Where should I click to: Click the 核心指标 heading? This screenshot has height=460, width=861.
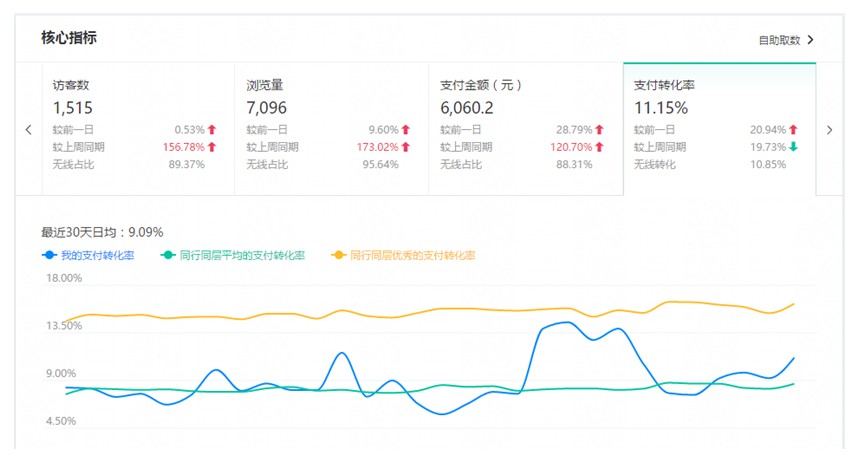(69, 38)
